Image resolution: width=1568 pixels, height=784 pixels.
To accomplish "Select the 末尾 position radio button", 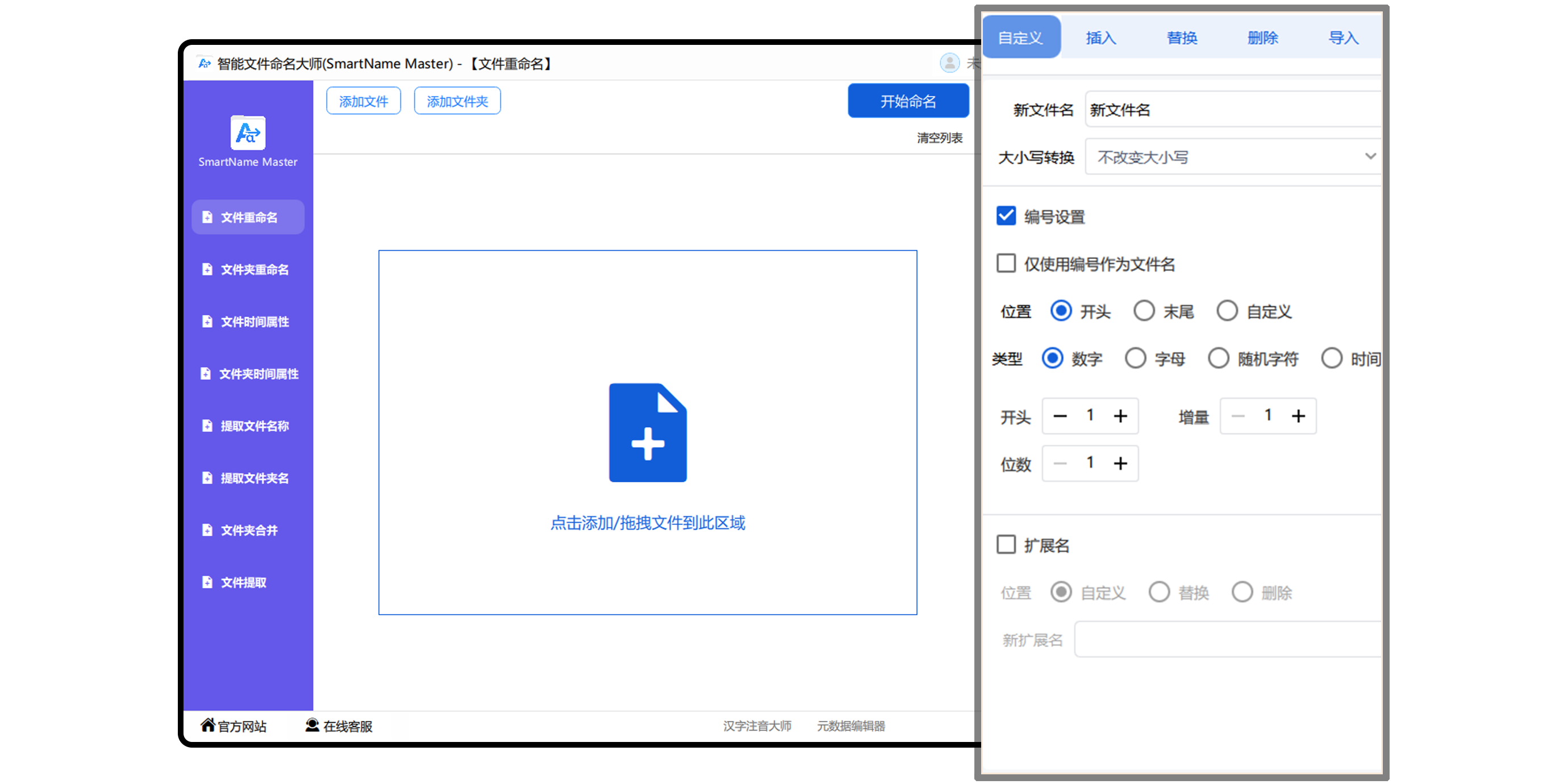I will tap(1144, 310).
